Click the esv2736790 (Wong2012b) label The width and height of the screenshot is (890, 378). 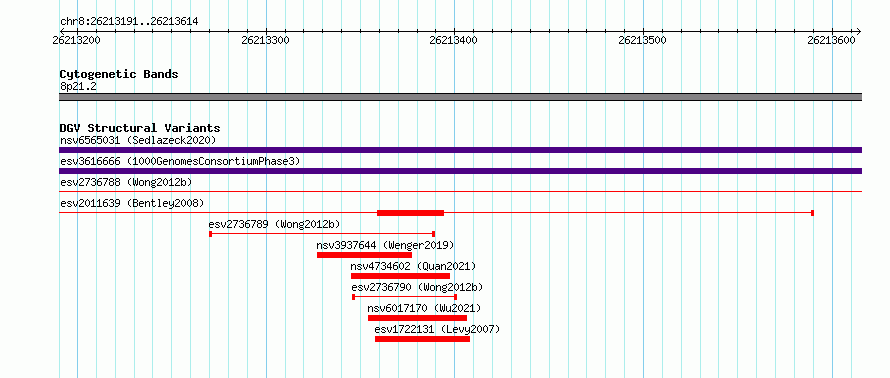(418, 287)
